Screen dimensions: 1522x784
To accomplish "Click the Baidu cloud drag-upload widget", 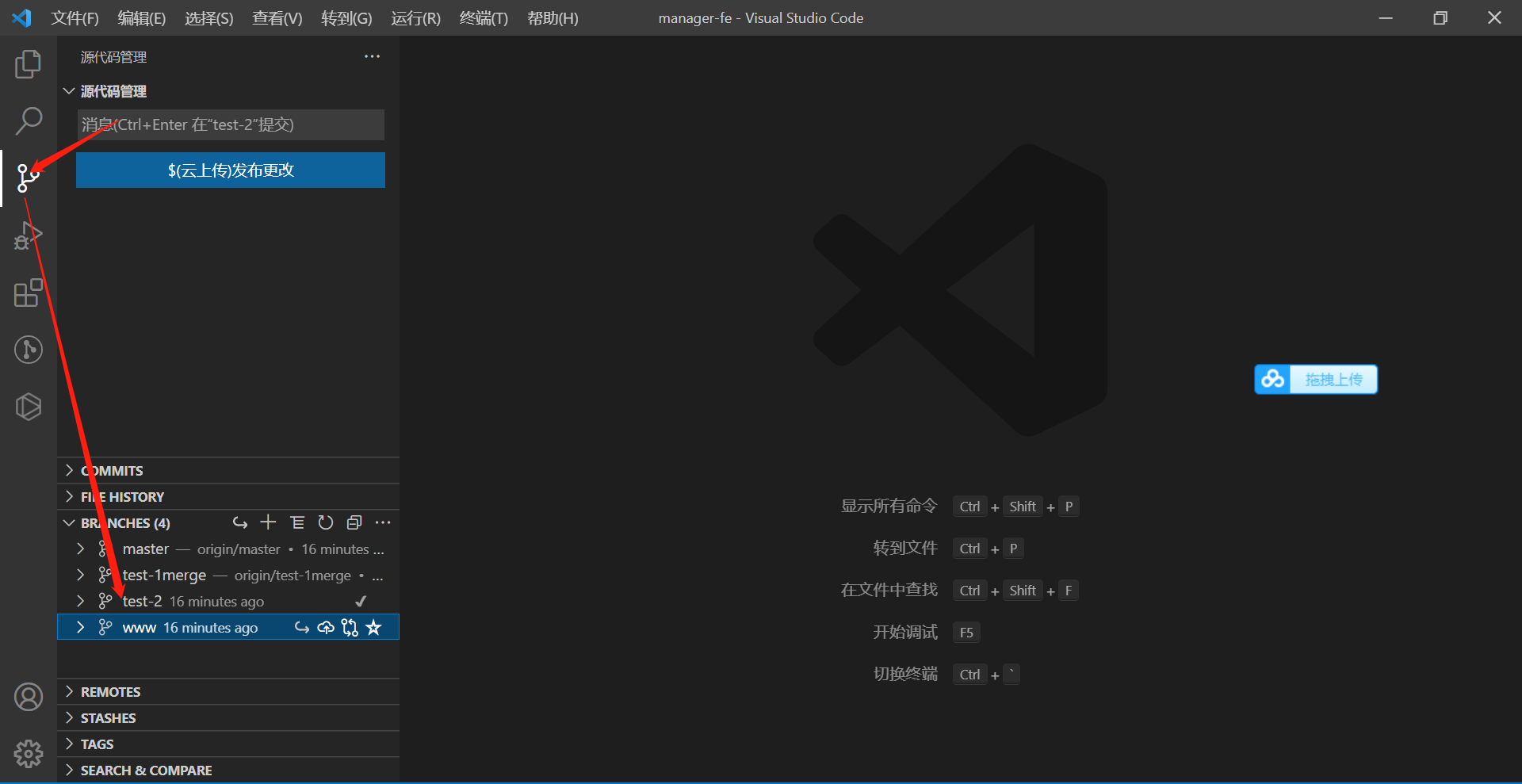I will tap(1316, 380).
